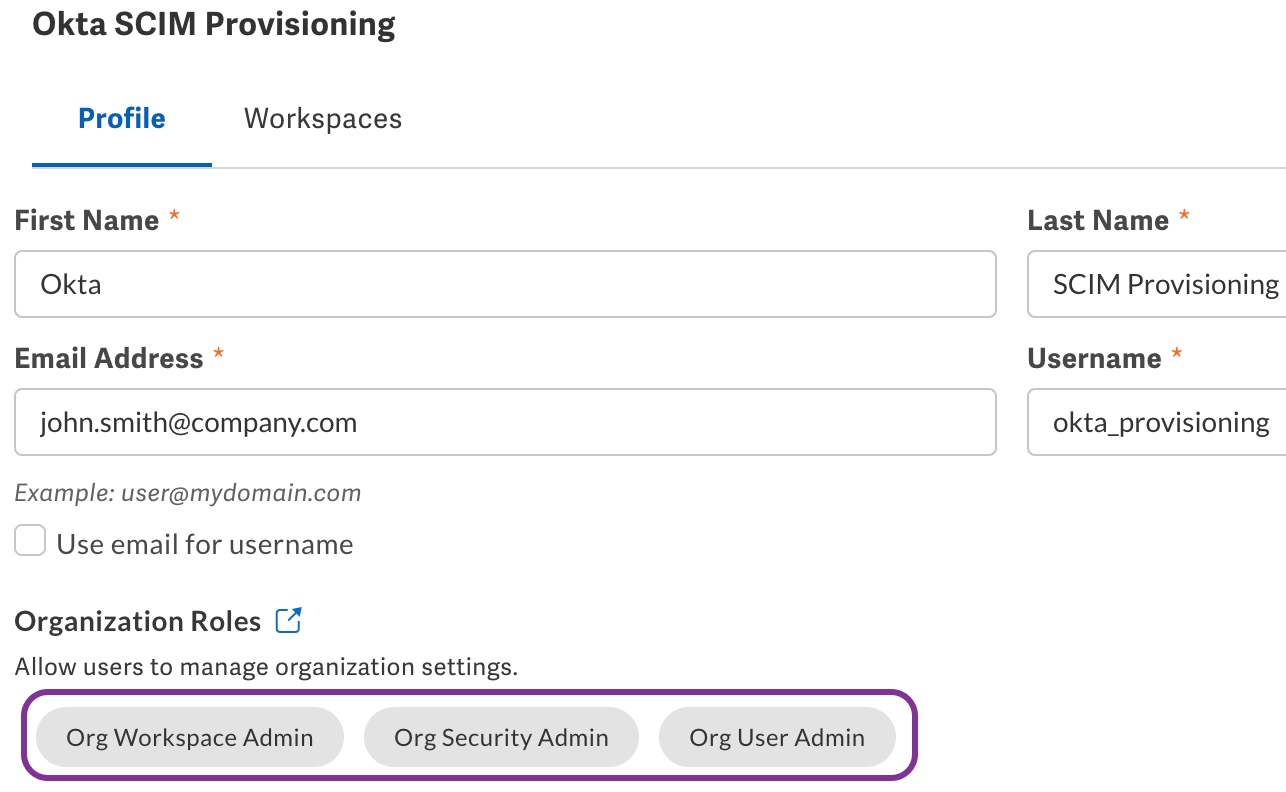
Task: Click the Email Address label
Action: 109,358
